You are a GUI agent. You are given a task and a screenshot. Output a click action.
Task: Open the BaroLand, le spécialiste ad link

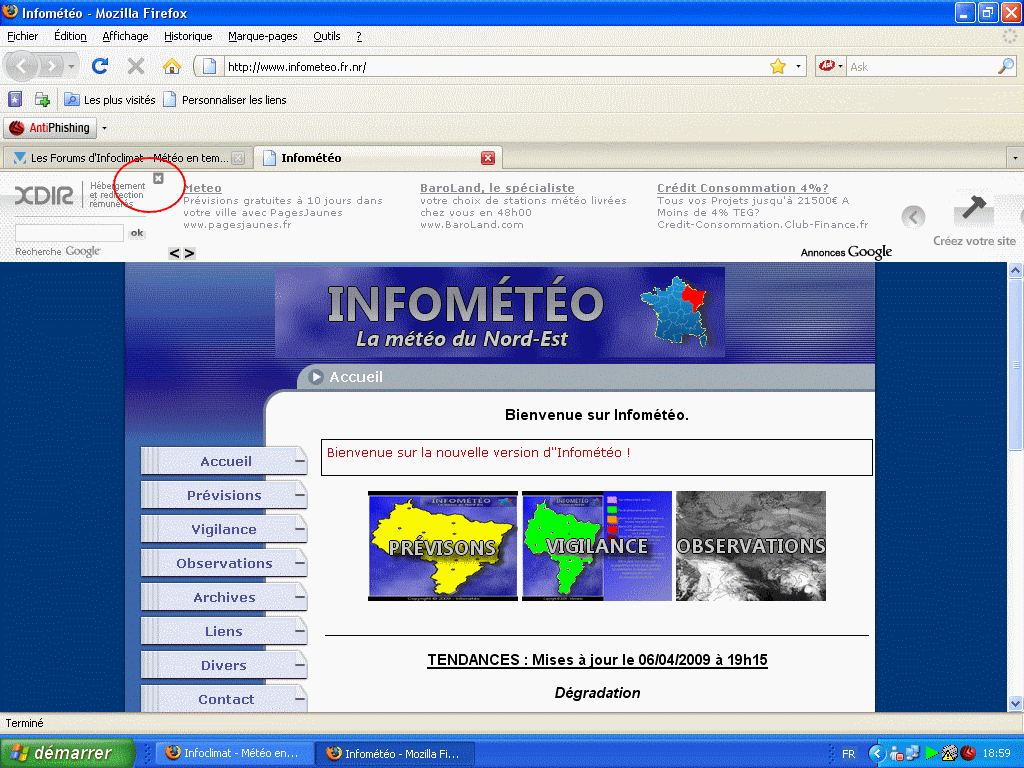pos(497,188)
